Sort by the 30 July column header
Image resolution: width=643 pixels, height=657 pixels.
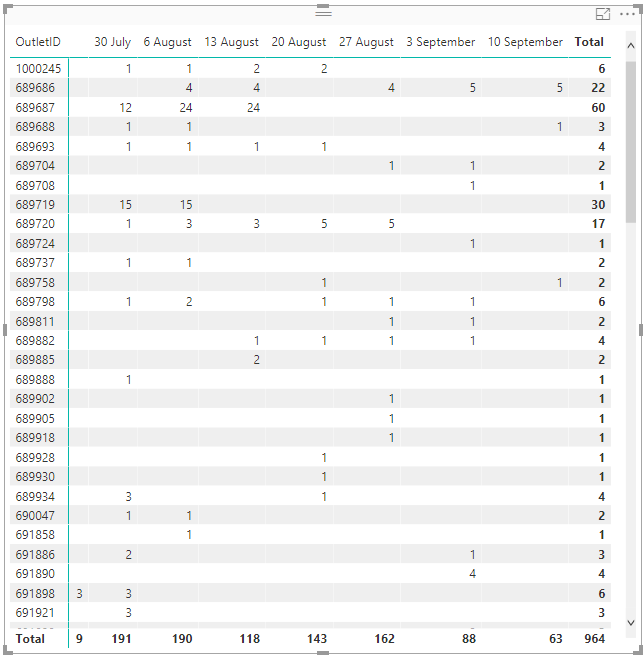[112, 42]
